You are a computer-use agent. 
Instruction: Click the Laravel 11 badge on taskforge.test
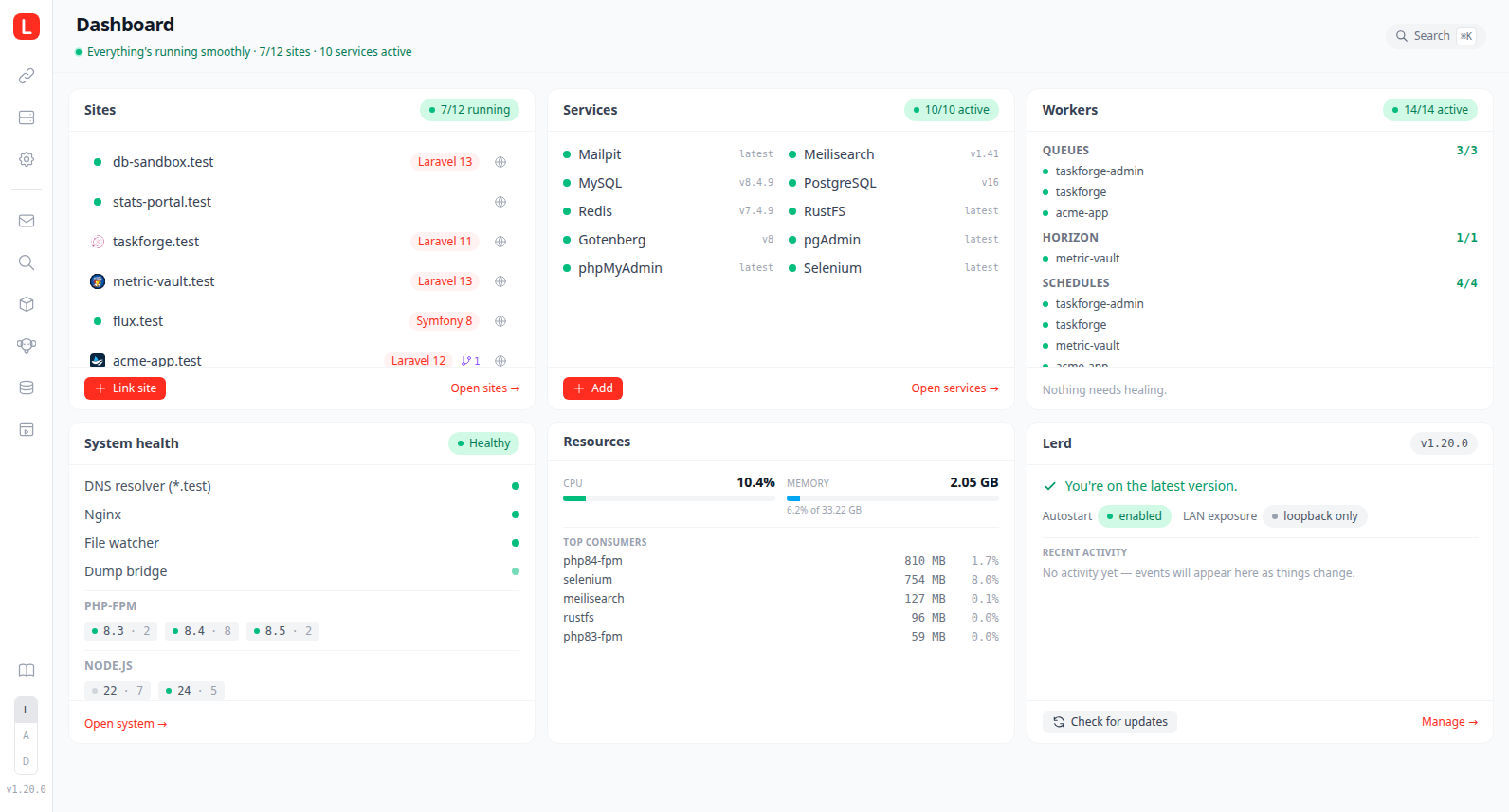click(445, 242)
